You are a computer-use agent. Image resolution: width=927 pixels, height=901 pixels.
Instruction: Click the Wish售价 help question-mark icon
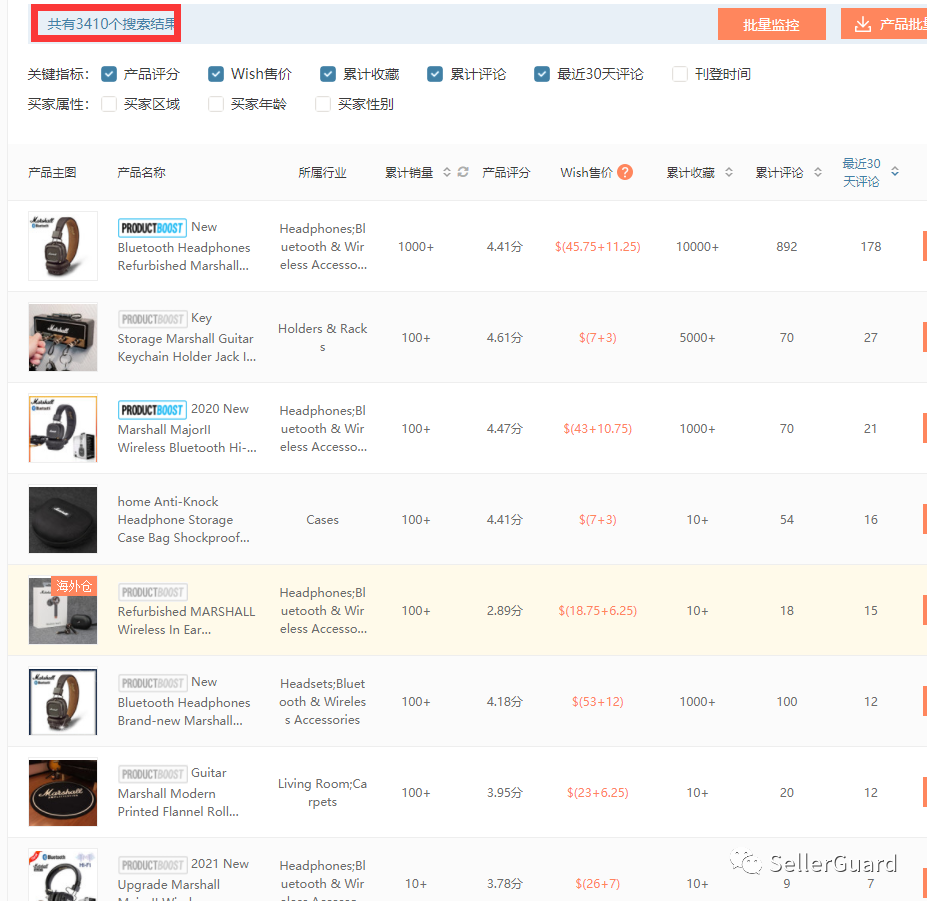pyautogui.click(x=625, y=172)
